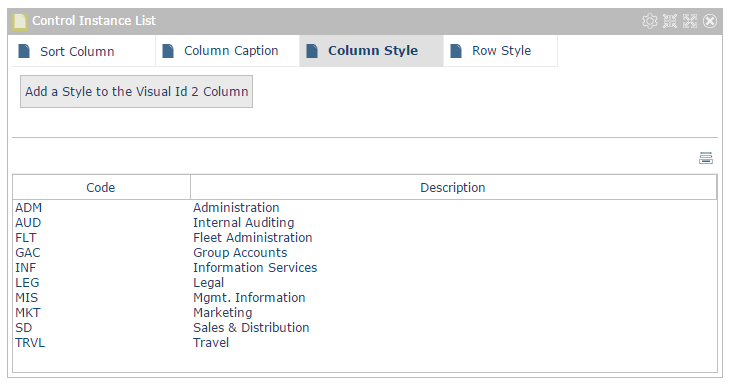Click the Column Caption tab page icon
This screenshot has height=385, width=730.
point(168,51)
